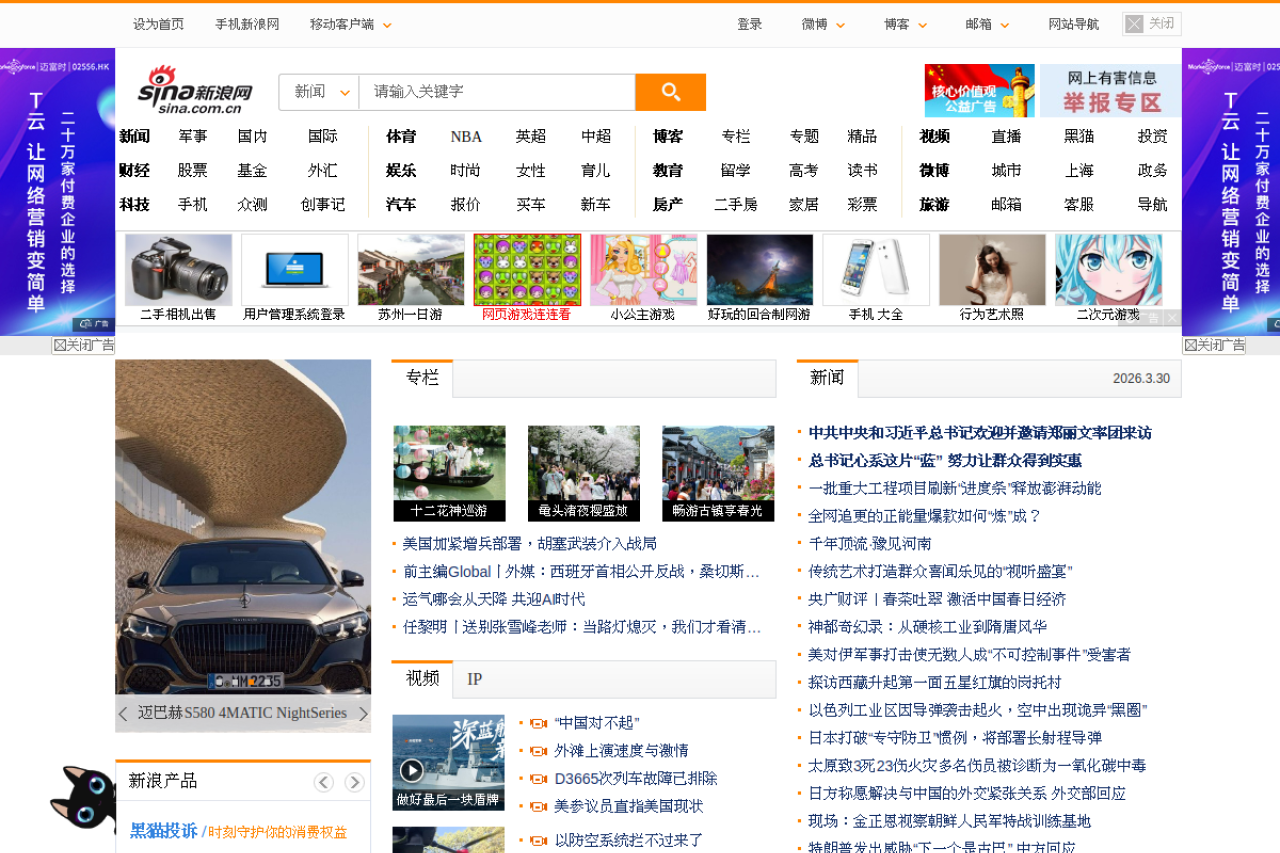Open the 微博 dropdown in top bar

tap(823, 24)
